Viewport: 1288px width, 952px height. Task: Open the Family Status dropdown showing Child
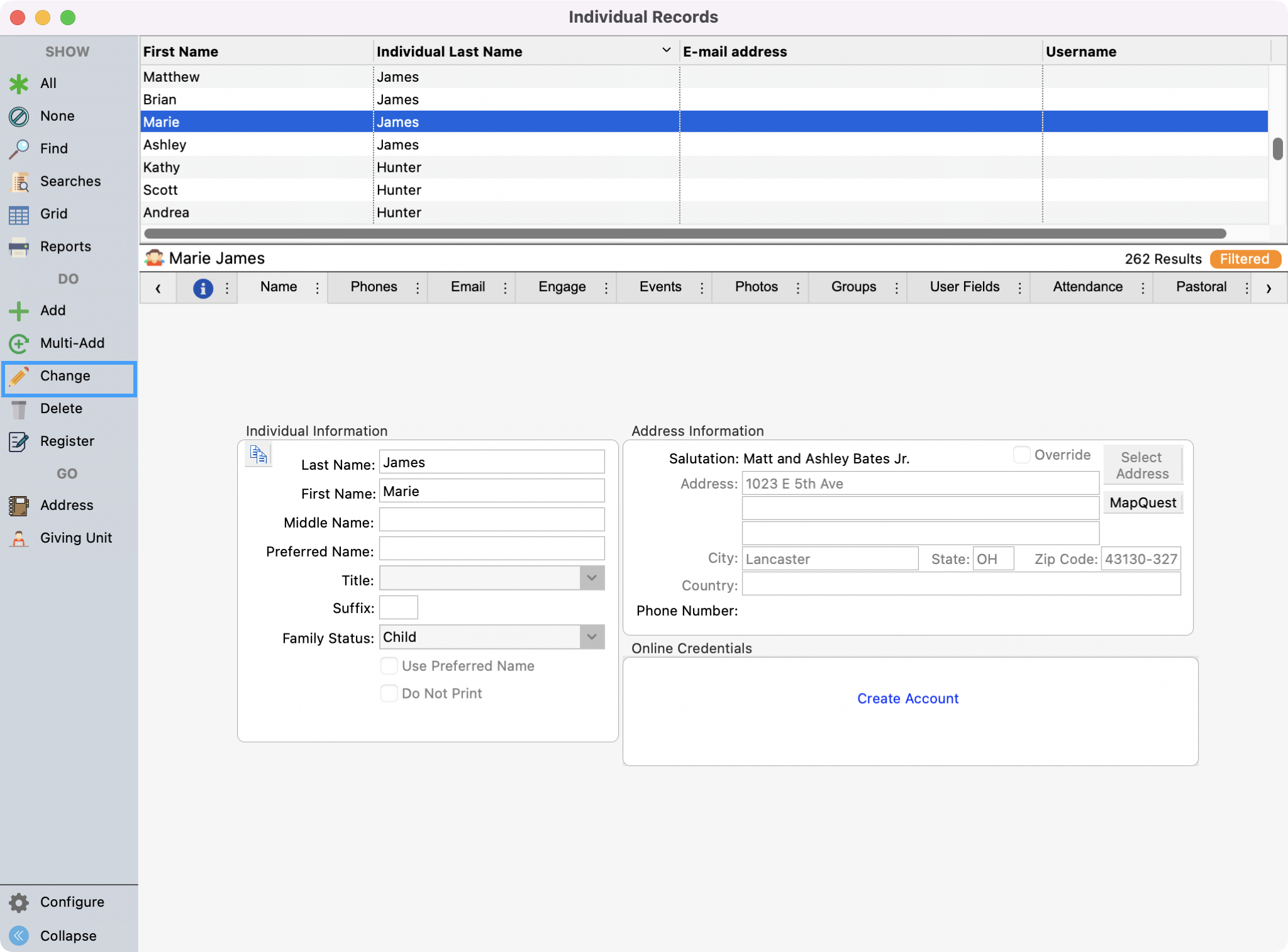(x=590, y=637)
